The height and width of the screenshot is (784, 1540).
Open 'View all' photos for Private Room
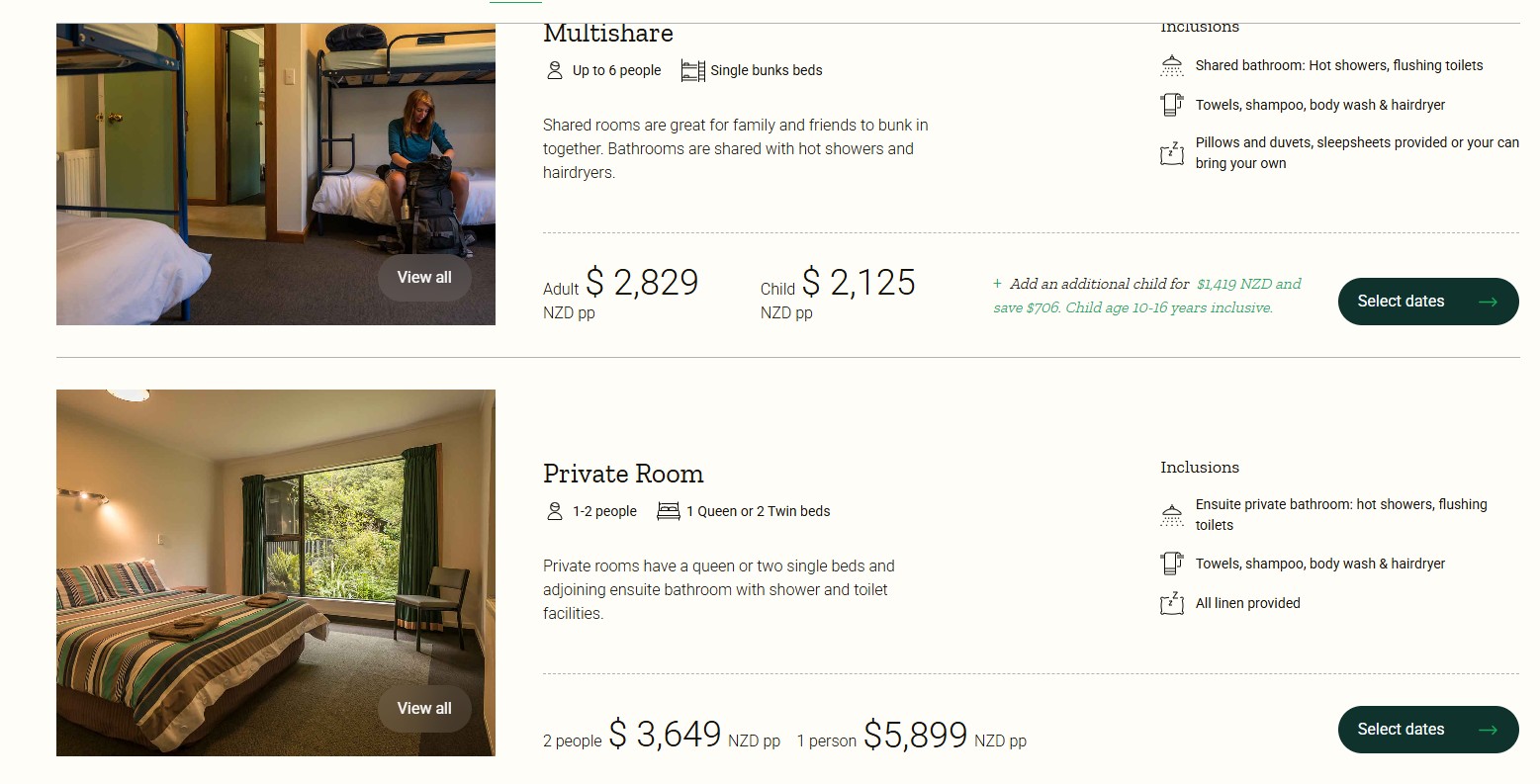pyautogui.click(x=424, y=709)
